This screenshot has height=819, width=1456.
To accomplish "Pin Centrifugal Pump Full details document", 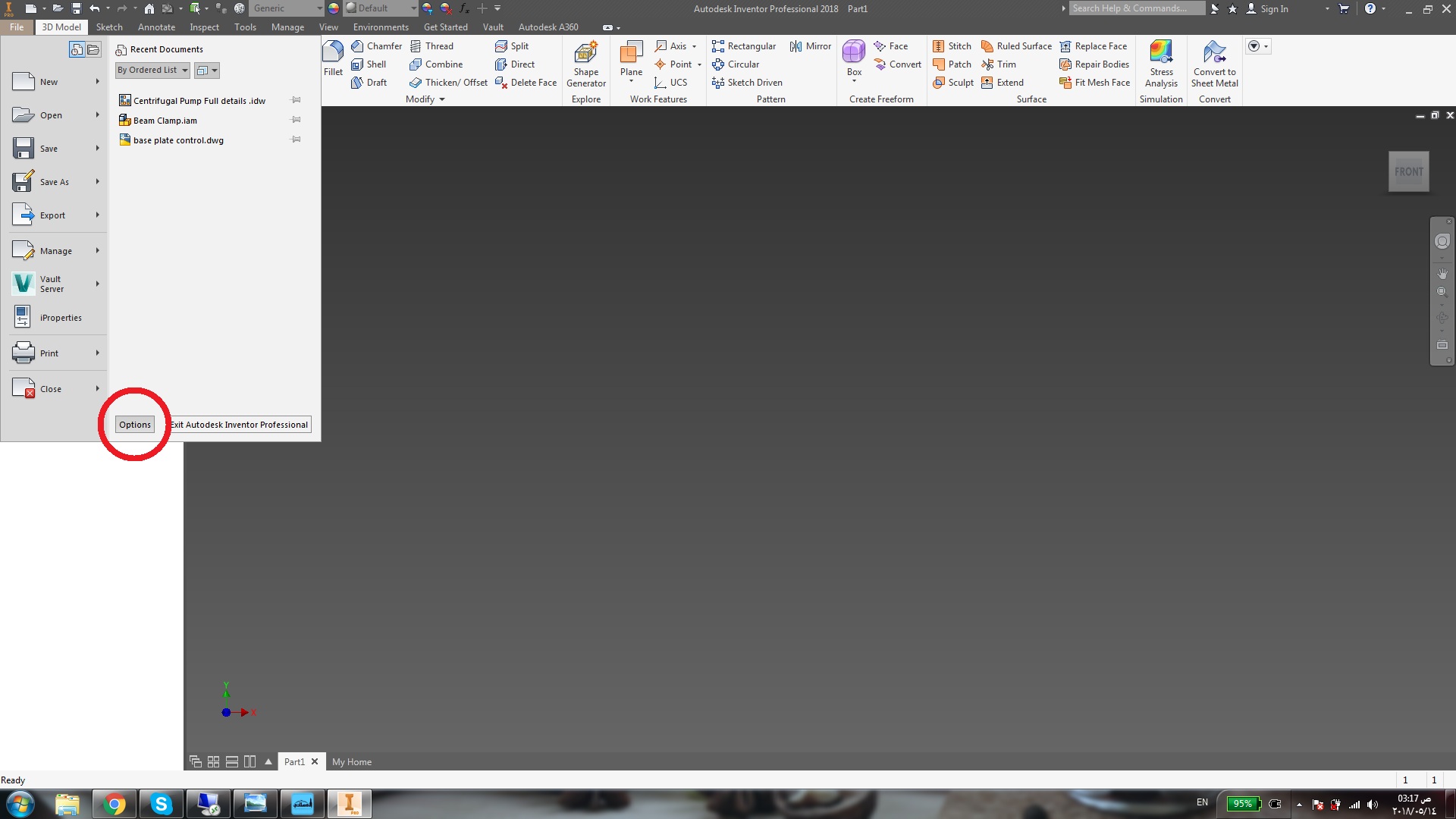I will click(297, 100).
